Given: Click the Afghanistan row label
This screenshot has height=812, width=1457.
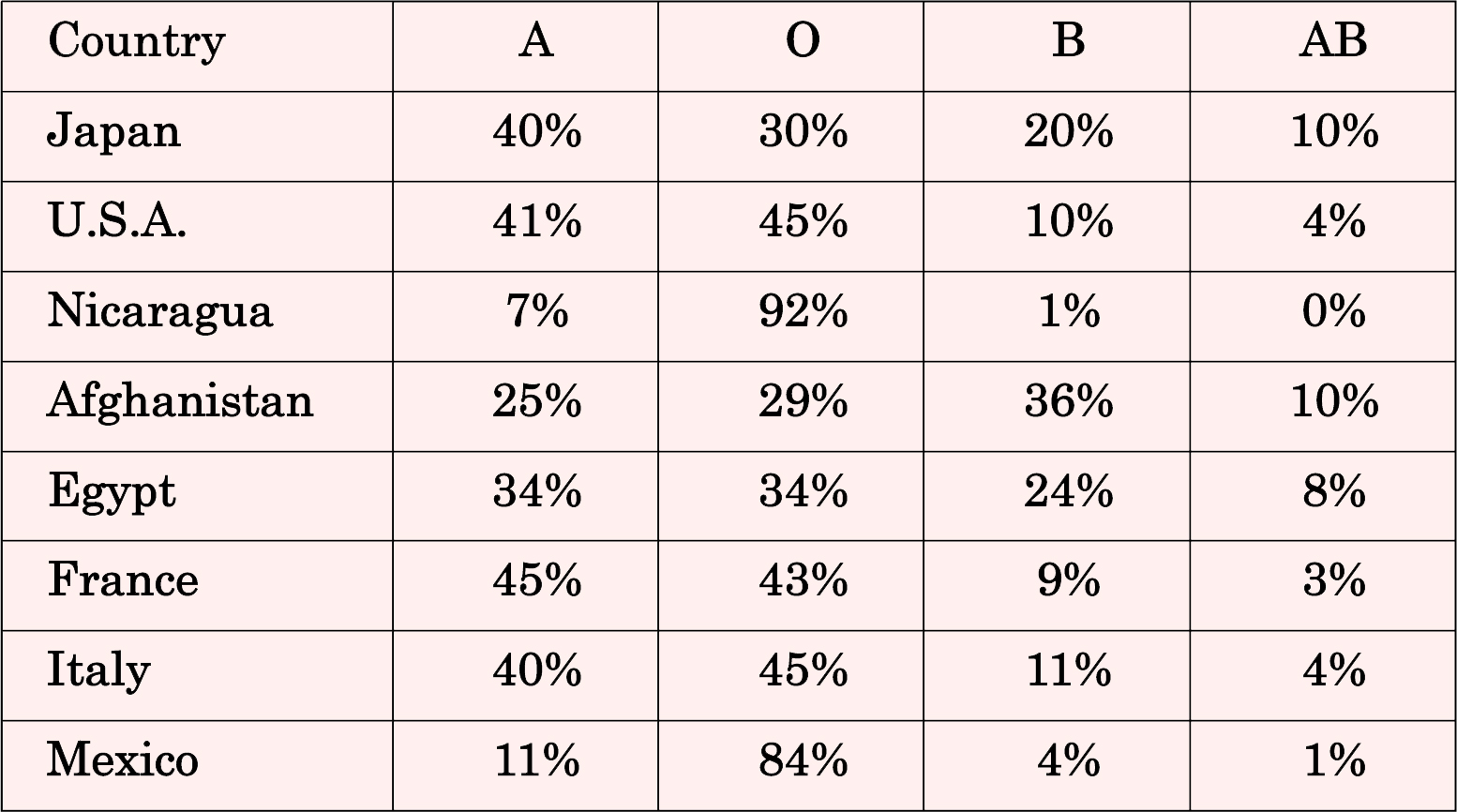Looking at the screenshot, I should (180, 402).
